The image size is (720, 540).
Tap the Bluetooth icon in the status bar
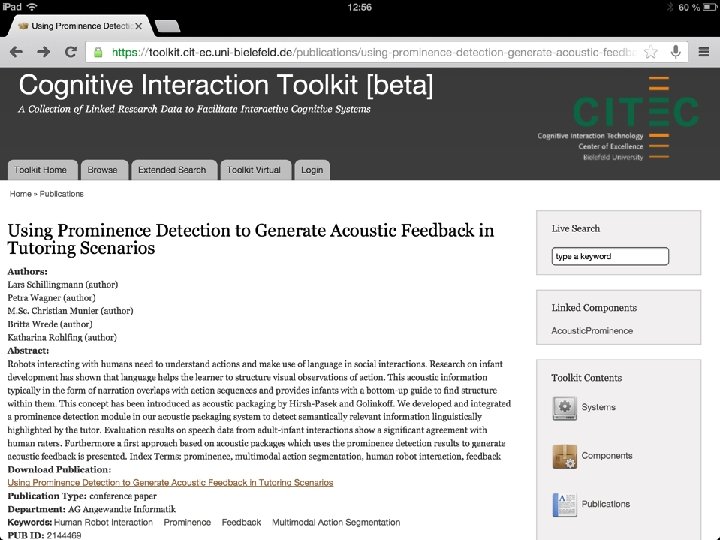pos(669,7)
